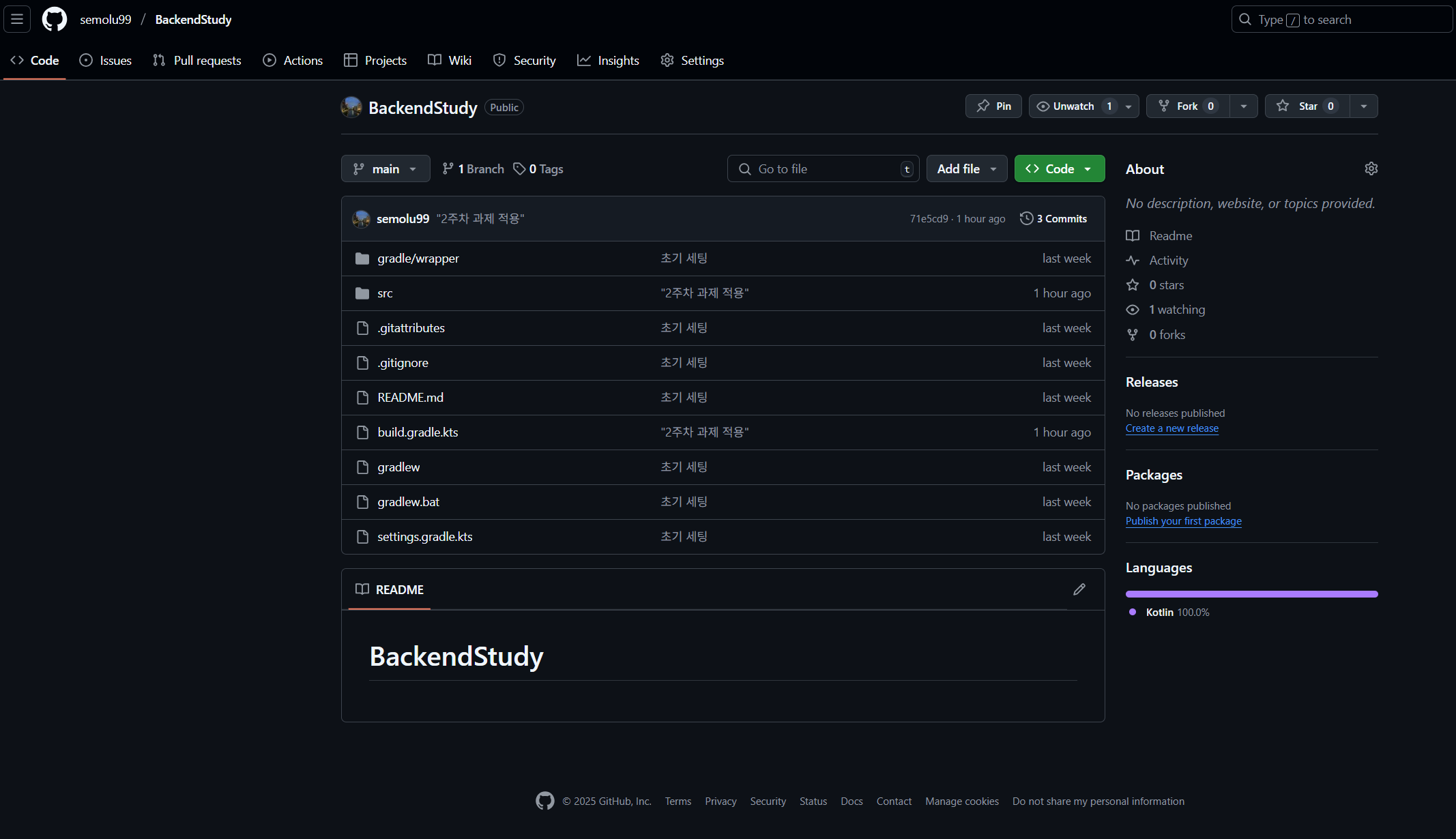Screen dimensions: 1456x839
Task: Open the main branch selector dropdown
Action: (x=385, y=168)
